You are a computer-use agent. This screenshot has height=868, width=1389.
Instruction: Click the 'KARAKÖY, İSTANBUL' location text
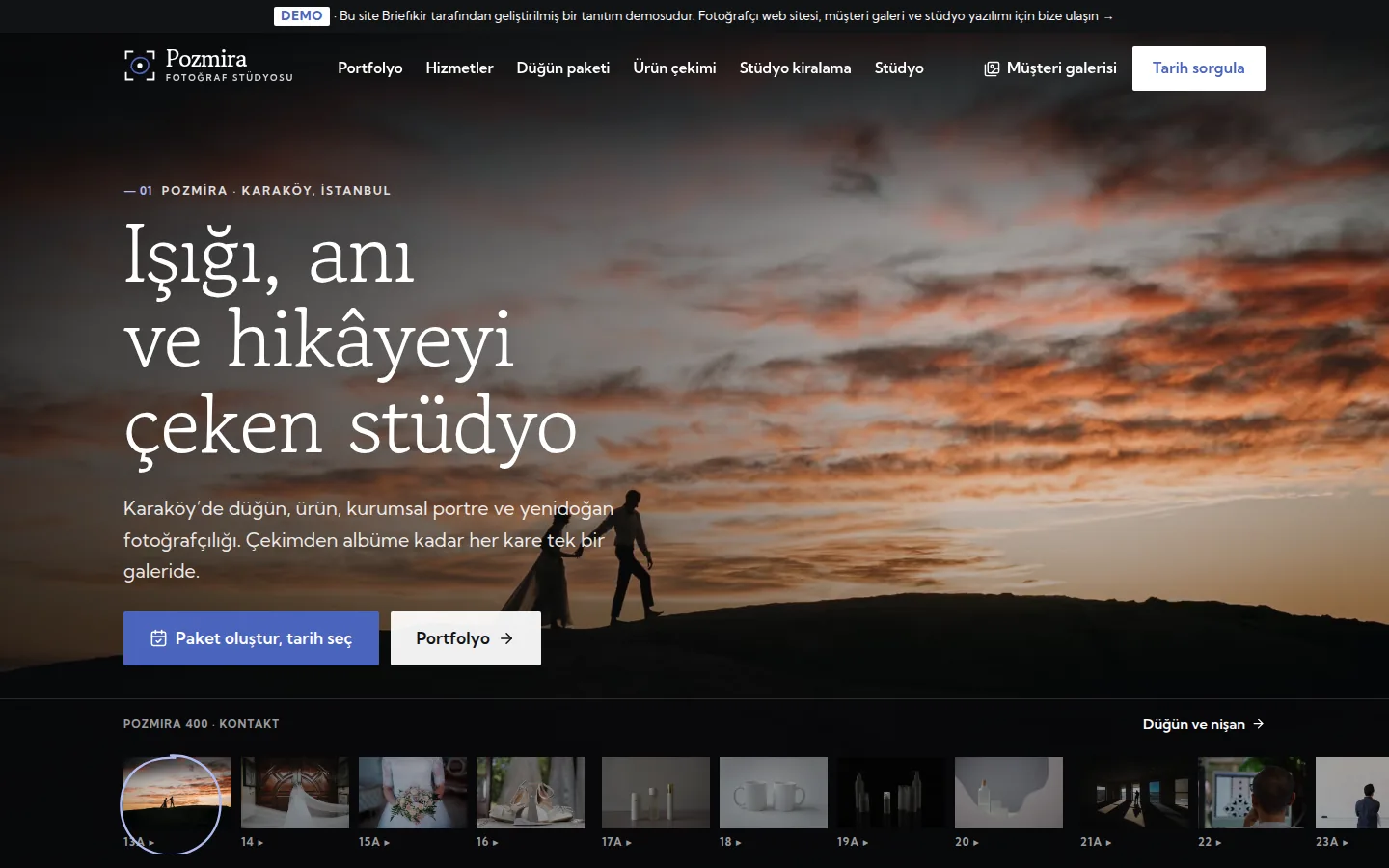(316, 191)
